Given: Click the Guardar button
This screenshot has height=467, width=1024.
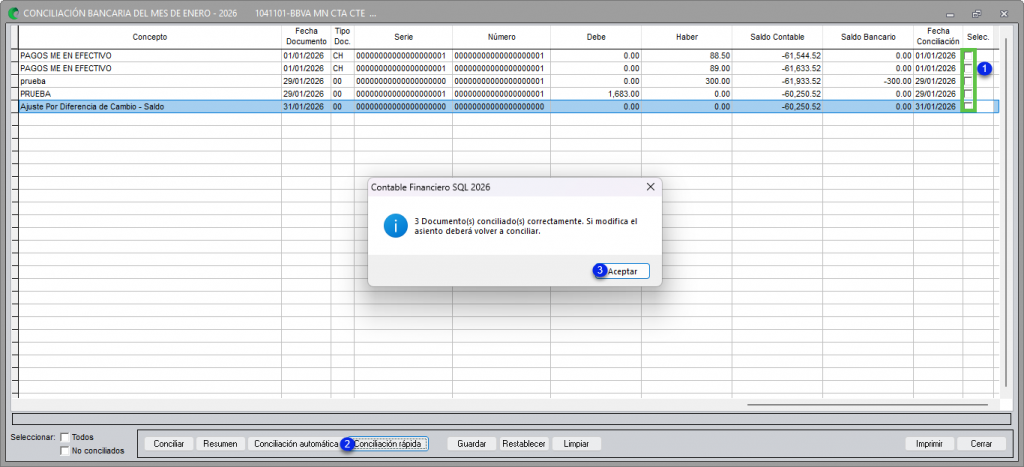Looking at the screenshot, I should [472, 443].
